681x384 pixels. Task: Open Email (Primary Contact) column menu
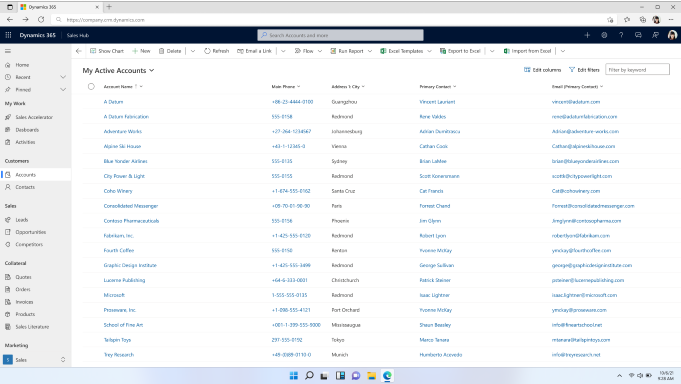pyautogui.click(x=577, y=86)
